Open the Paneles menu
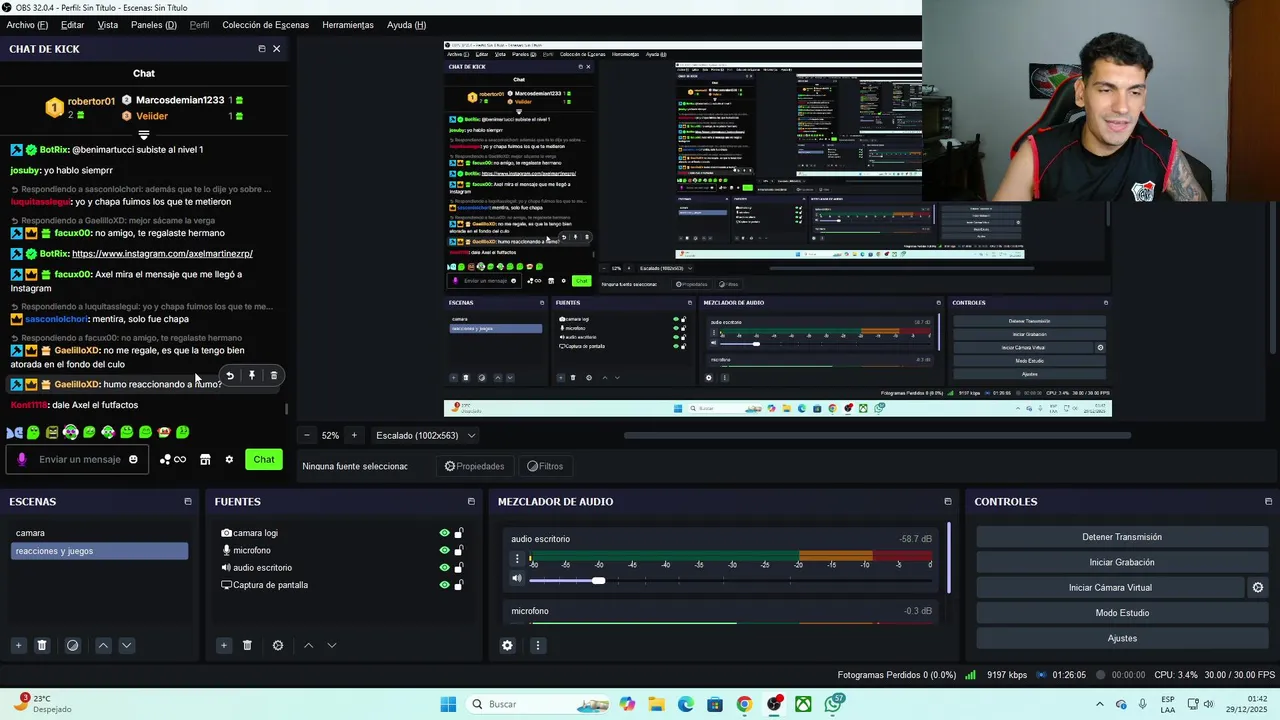 click(x=154, y=25)
